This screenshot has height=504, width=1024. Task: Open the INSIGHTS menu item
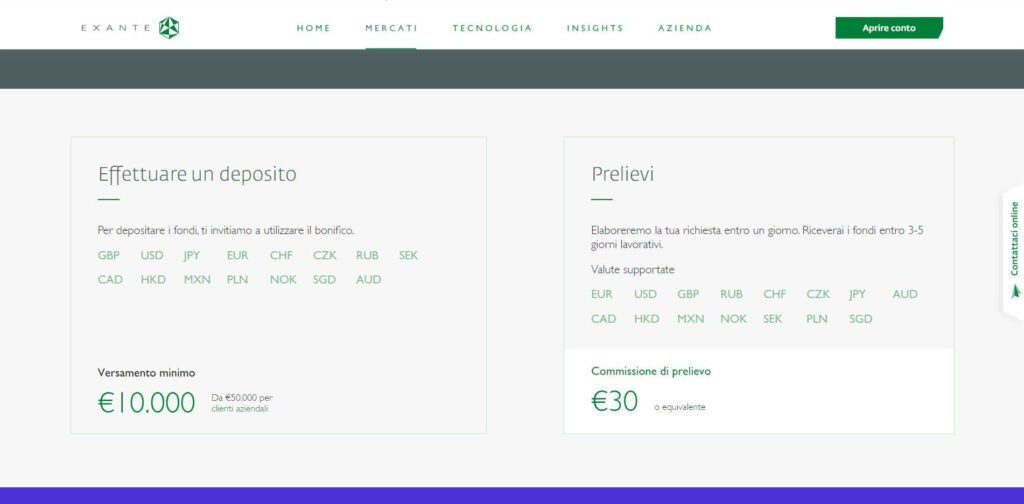(x=595, y=28)
